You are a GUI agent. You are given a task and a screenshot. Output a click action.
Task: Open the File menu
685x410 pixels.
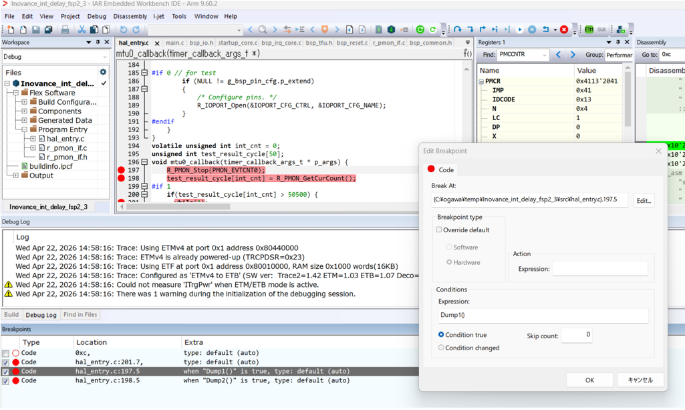pos(9,16)
